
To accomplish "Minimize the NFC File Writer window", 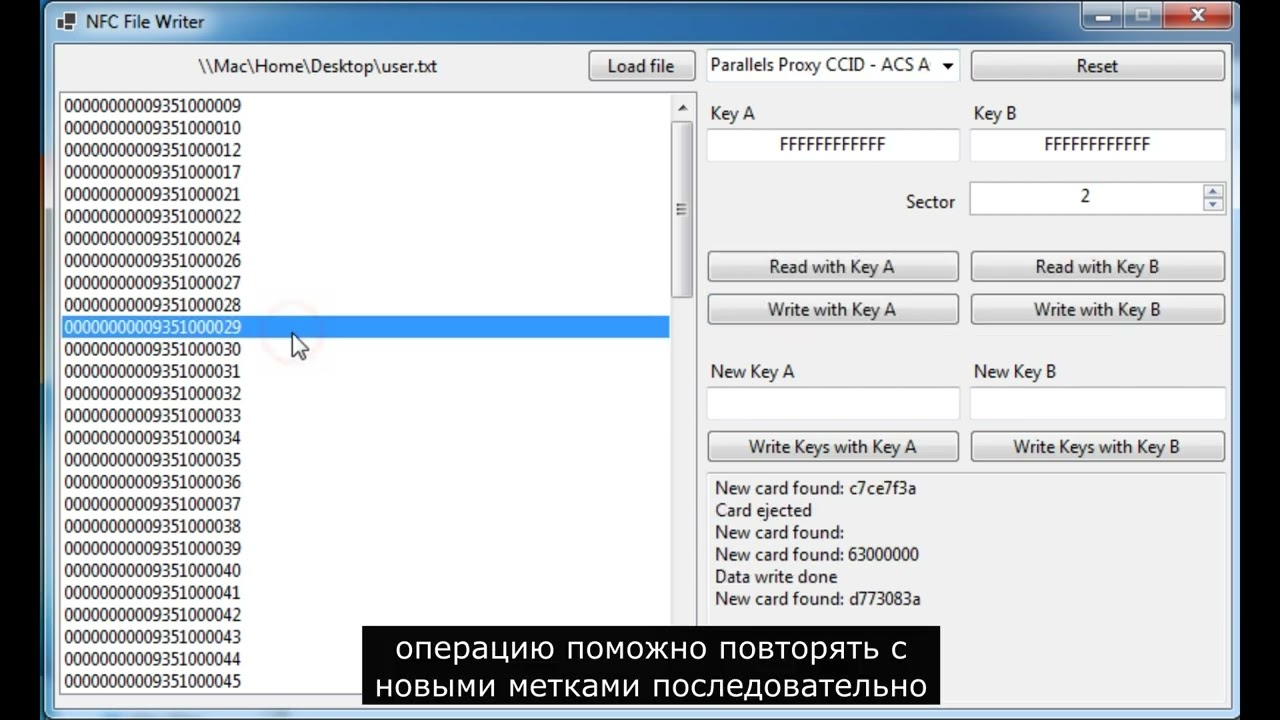I will coord(1103,15).
